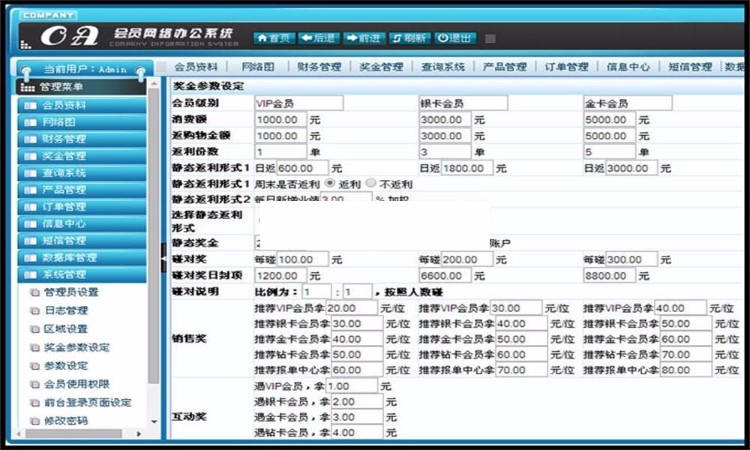750x450 pixels.
Task: Click 金卡 返利份数 field showing 5
Action: (x=609, y=152)
